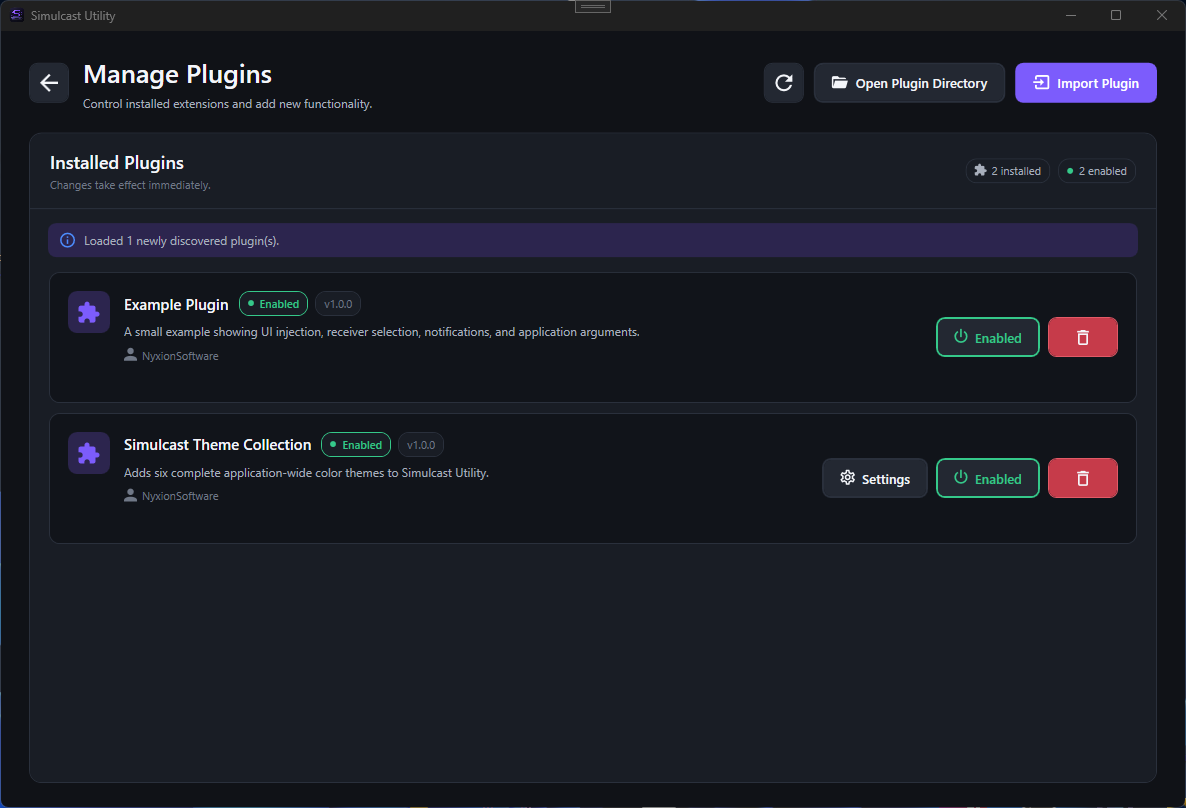Screen dimensions: 1186x808
Task: Click the Example Plugin v1.0.0 version tag
Action: [338, 303]
